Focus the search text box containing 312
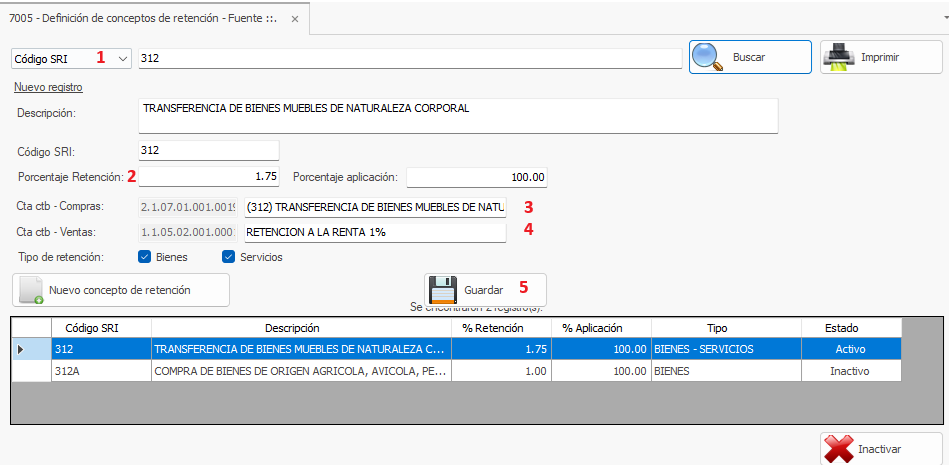 pyautogui.click(x=410, y=59)
